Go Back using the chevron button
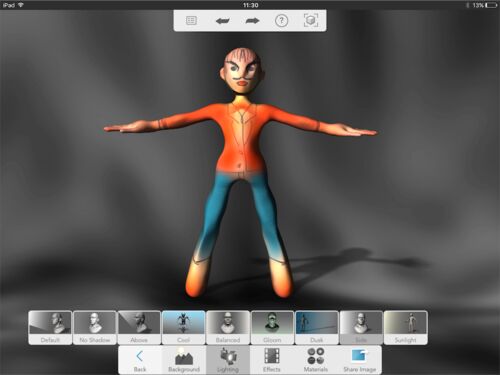 [140, 360]
